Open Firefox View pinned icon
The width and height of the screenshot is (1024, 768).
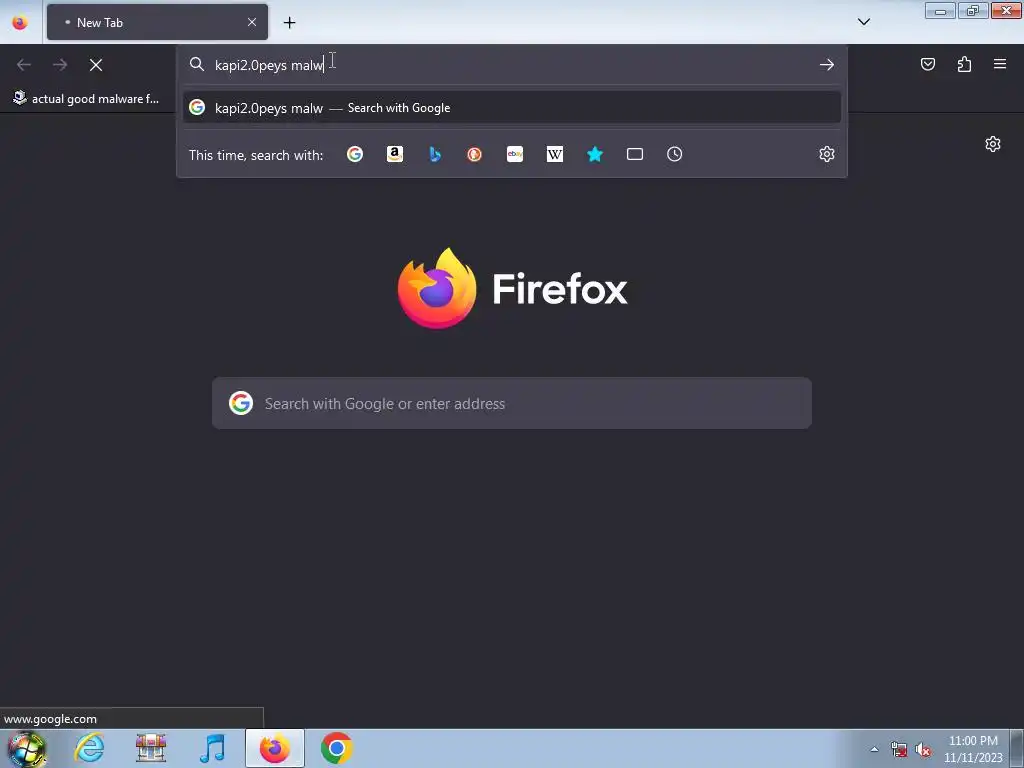[x=20, y=22]
